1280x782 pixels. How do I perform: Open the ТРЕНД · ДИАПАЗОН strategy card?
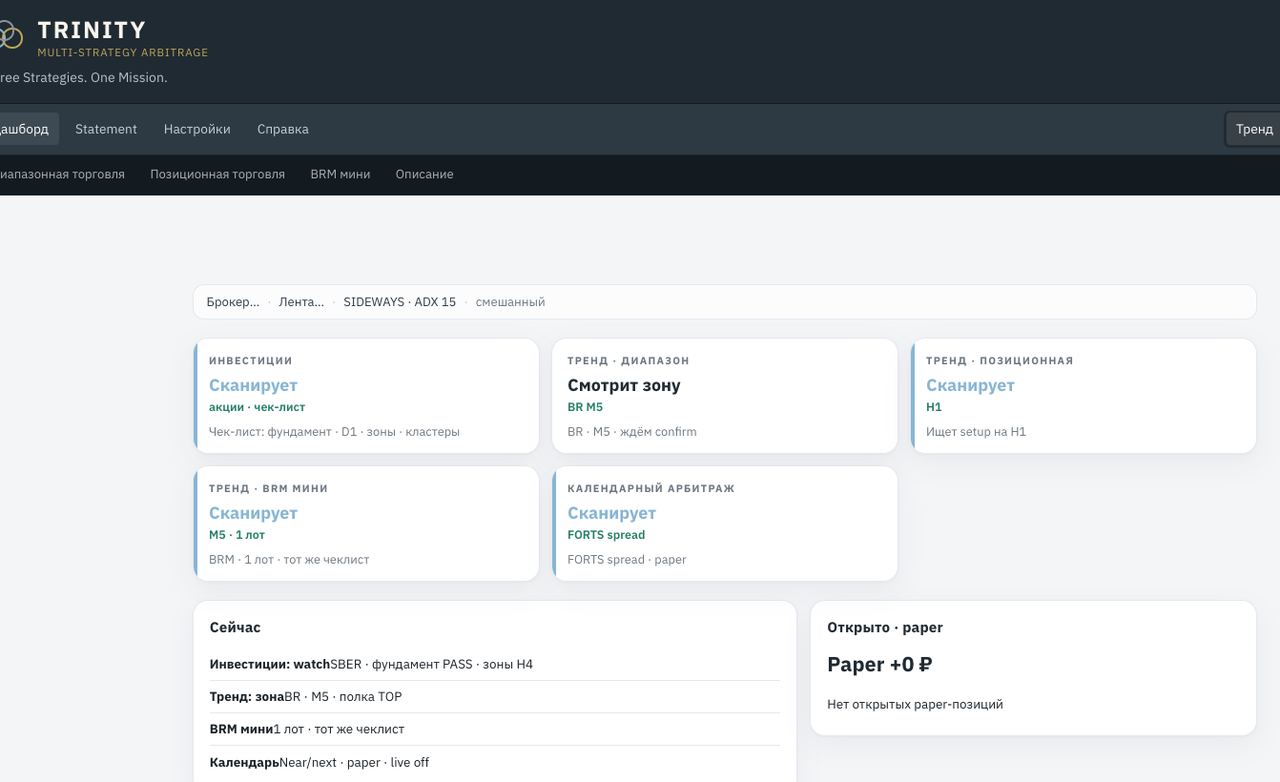(x=725, y=396)
